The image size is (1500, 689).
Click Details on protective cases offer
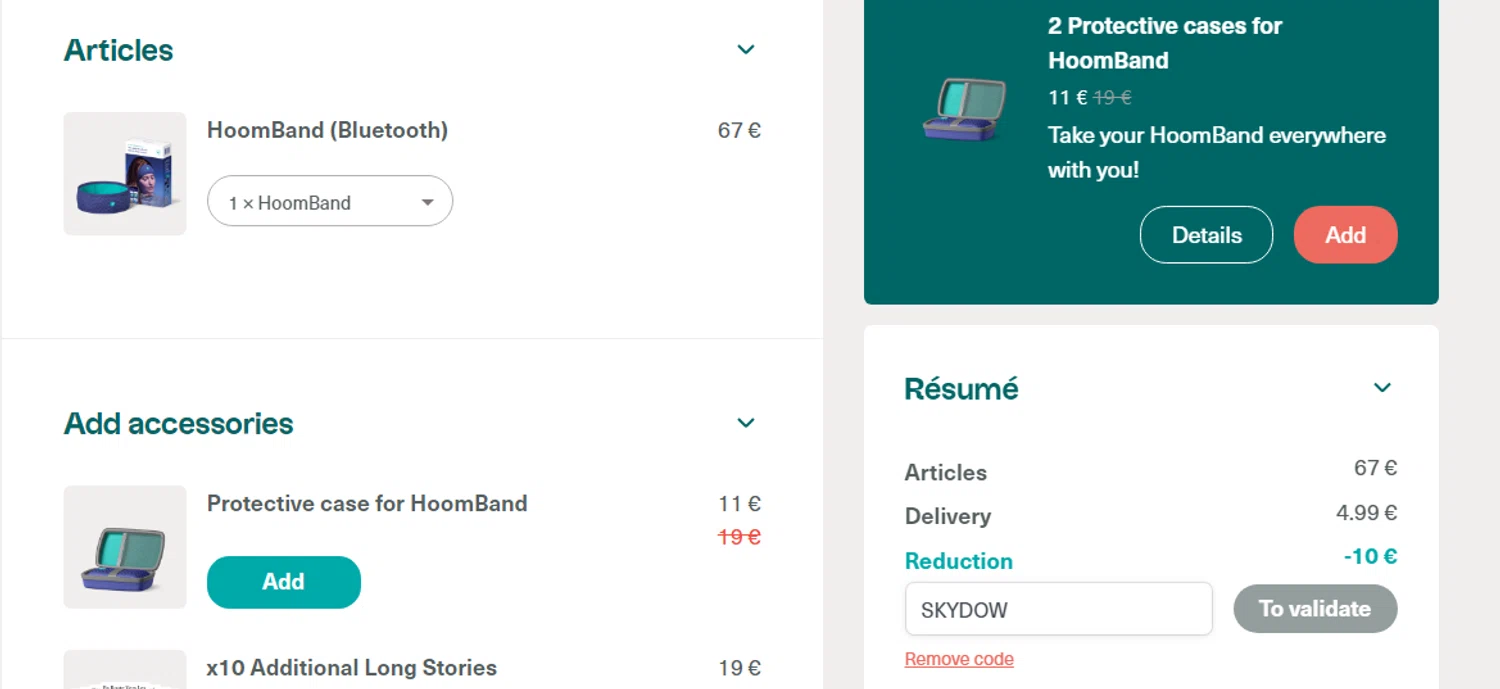(1207, 235)
